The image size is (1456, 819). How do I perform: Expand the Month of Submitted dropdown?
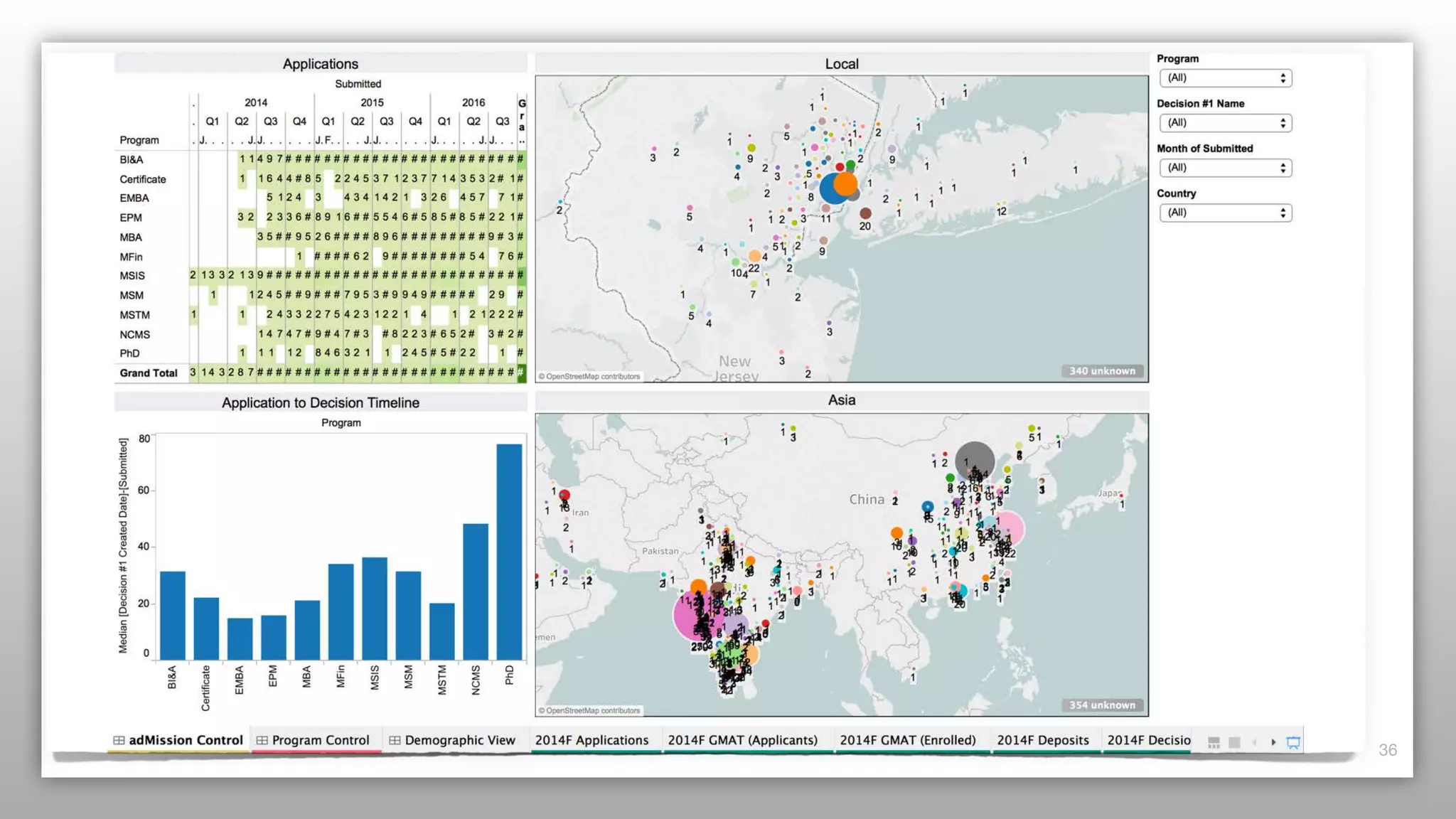tap(1225, 168)
